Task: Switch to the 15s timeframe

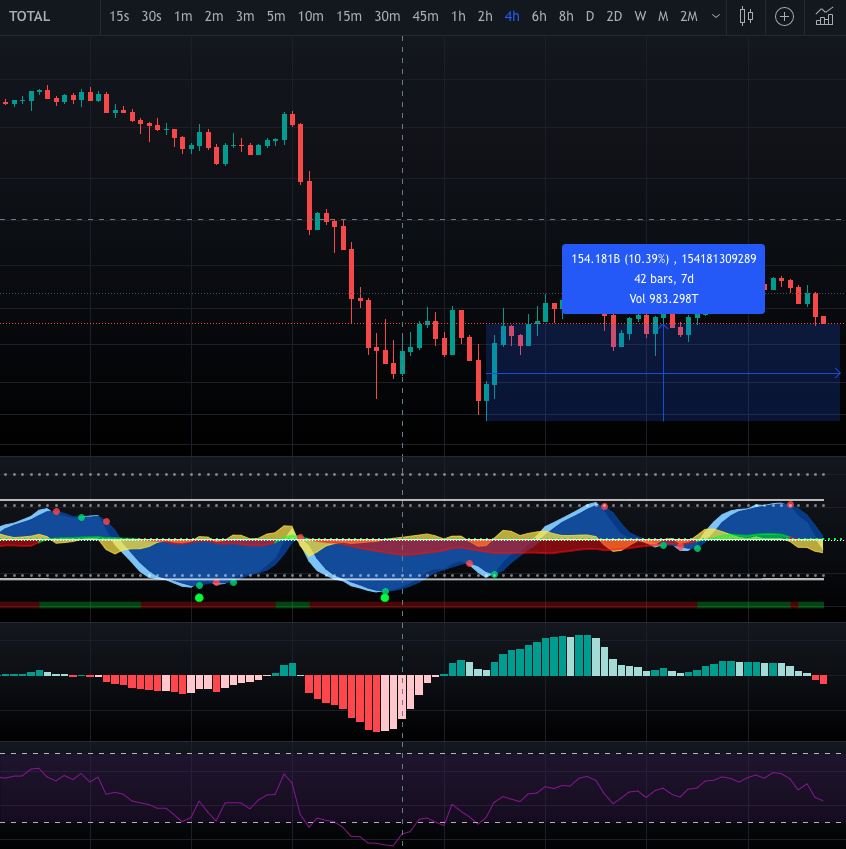Action: [119, 16]
